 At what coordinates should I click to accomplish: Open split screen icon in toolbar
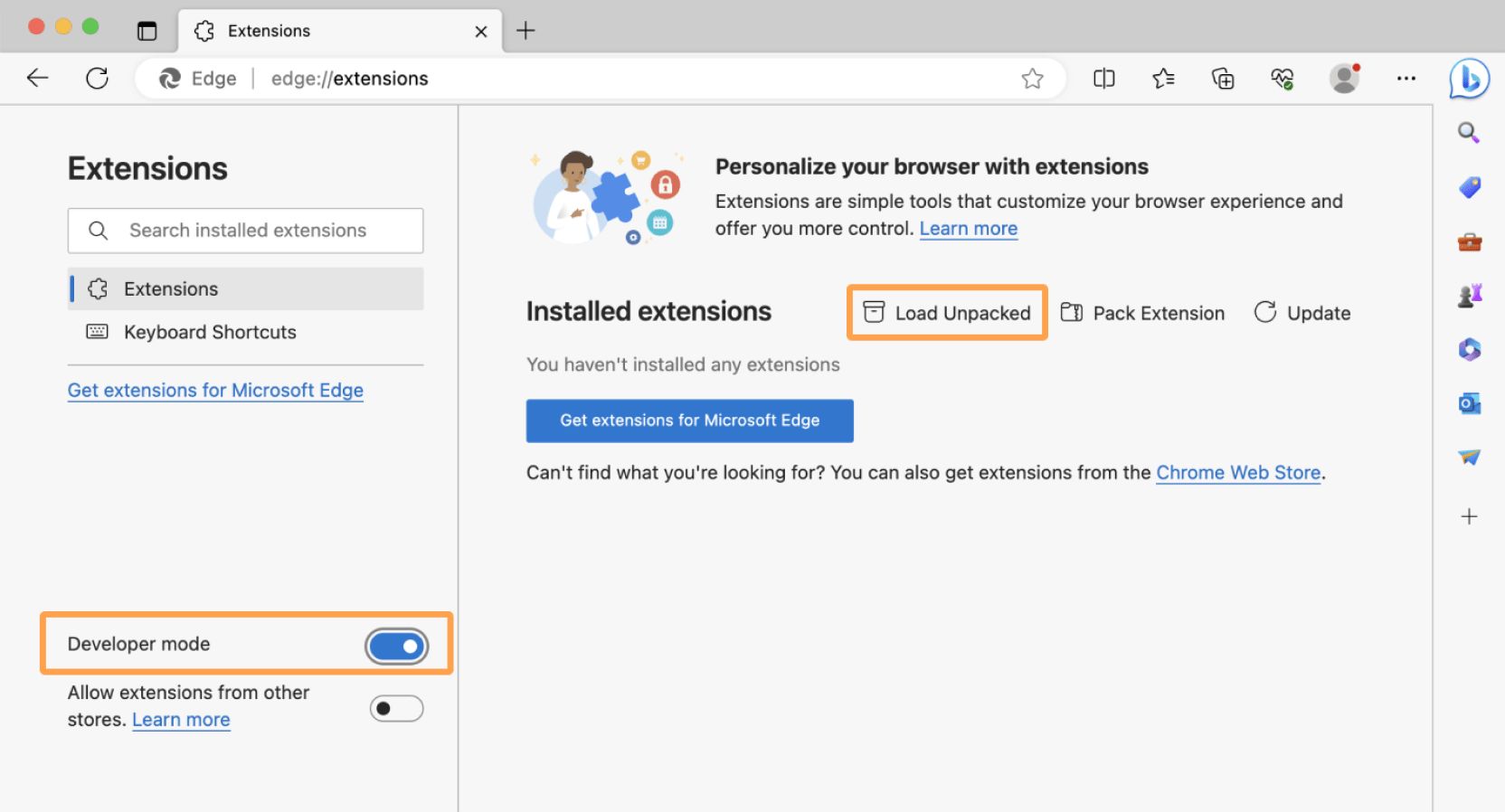pyautogui.click(x=1103, y=79)
